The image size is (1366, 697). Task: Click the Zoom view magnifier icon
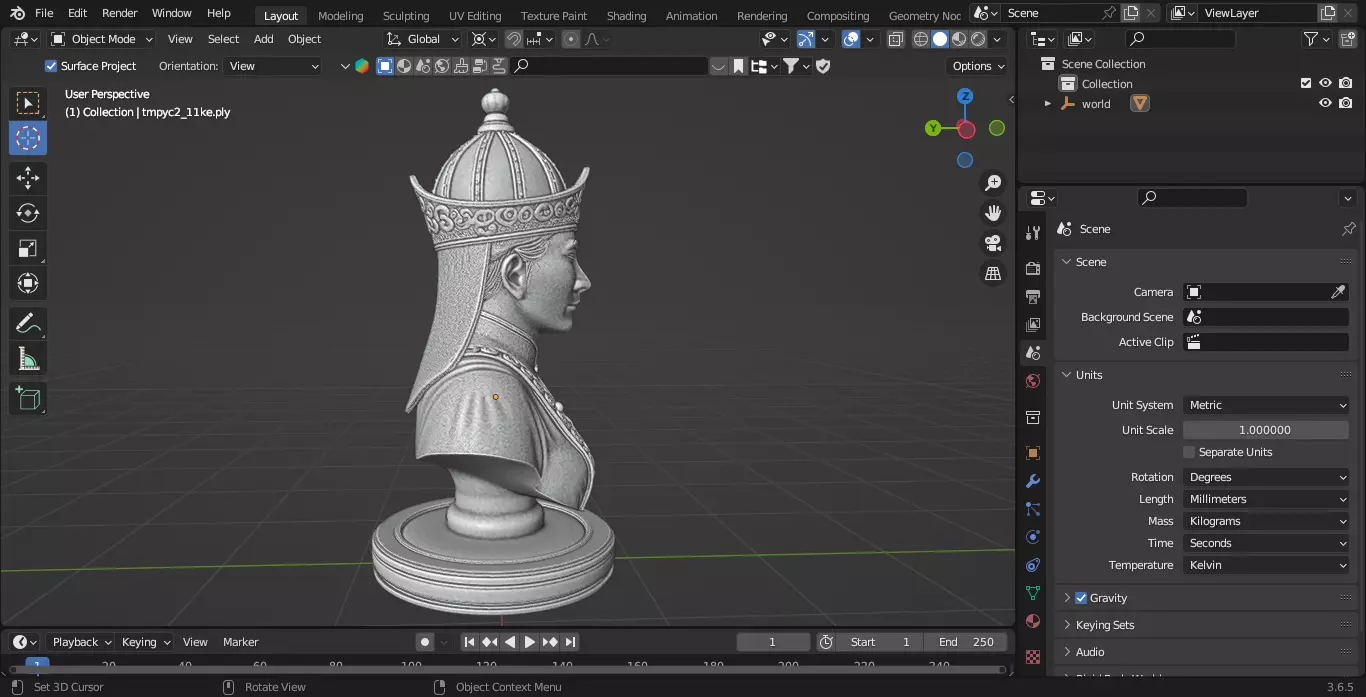993,183
